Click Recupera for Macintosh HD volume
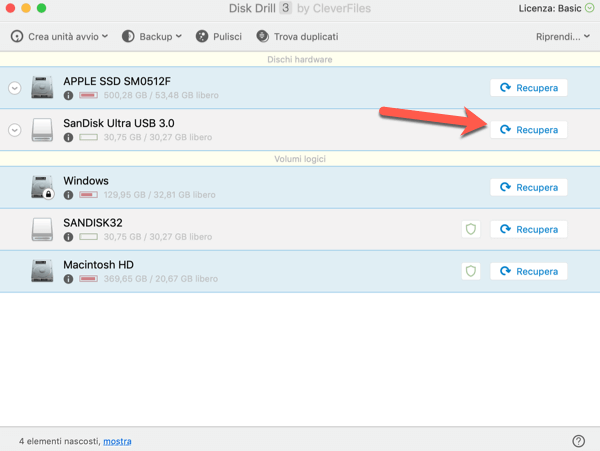The width and height of the screenshot is (600, 451). pyautogui.click(x=528, y=272)
